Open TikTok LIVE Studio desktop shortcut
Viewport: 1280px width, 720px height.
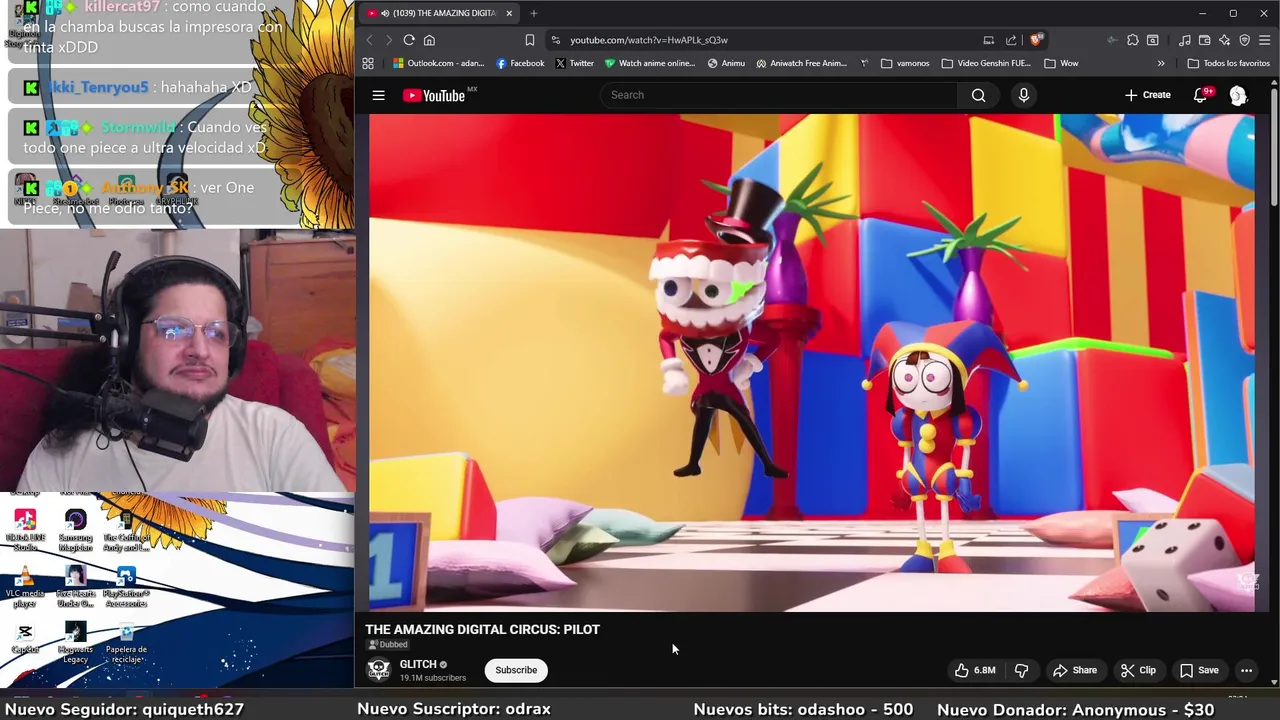(25, 531)
